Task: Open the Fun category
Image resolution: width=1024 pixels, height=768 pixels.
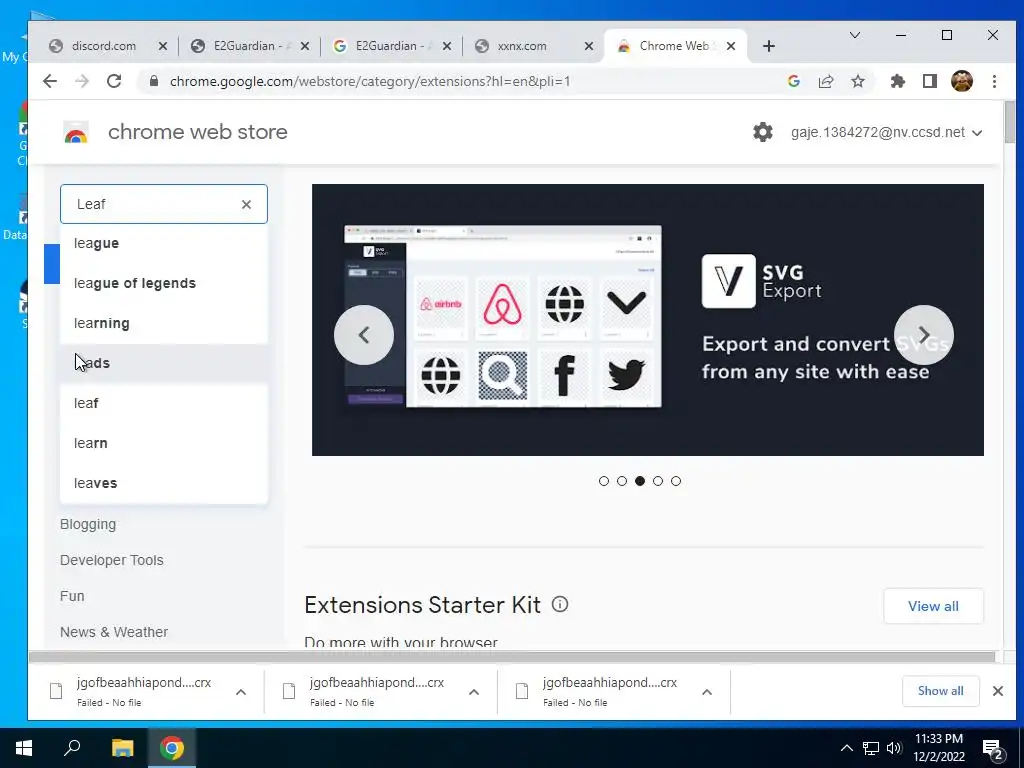Action: pos(72,596)
